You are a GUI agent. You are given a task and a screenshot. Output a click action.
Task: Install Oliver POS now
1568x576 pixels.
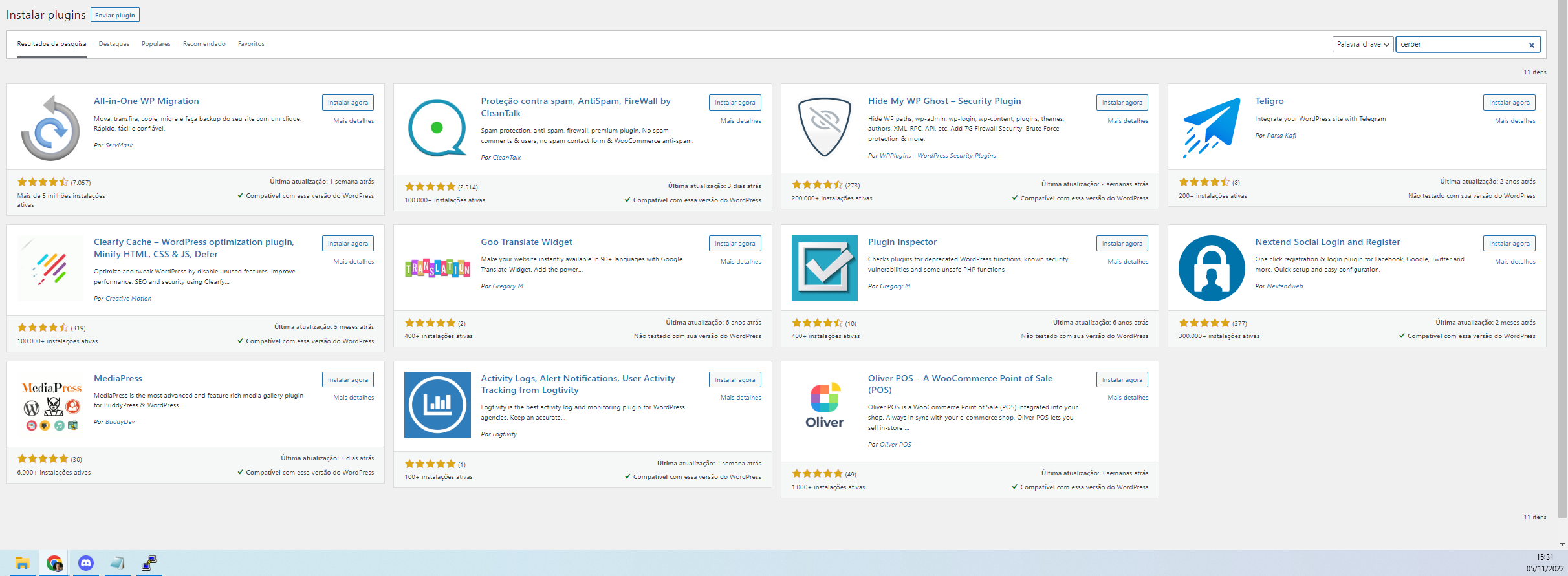[1122, 379]
